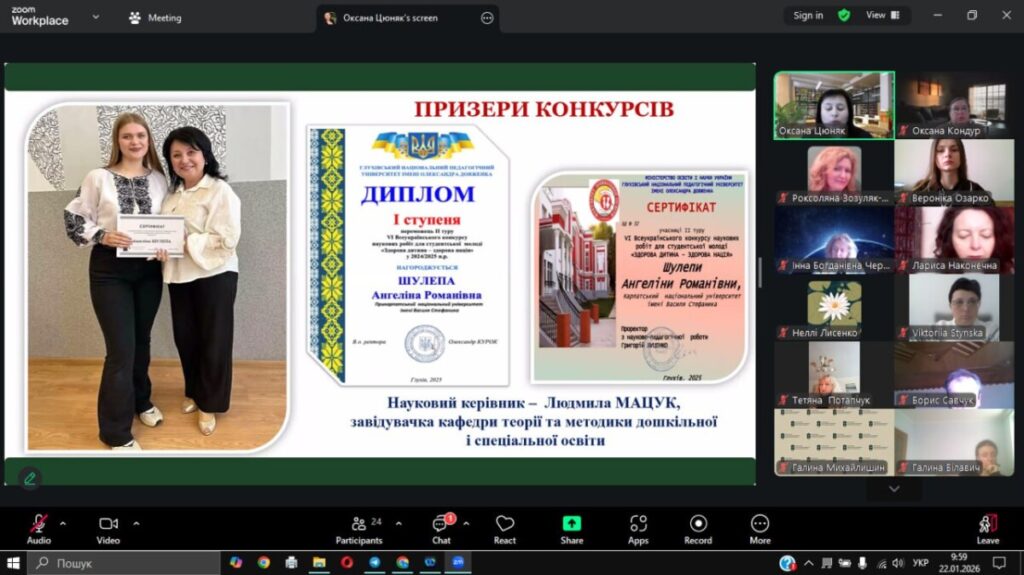Click the green encryption shield icon

pyautogui.click(x=844, y=16)
